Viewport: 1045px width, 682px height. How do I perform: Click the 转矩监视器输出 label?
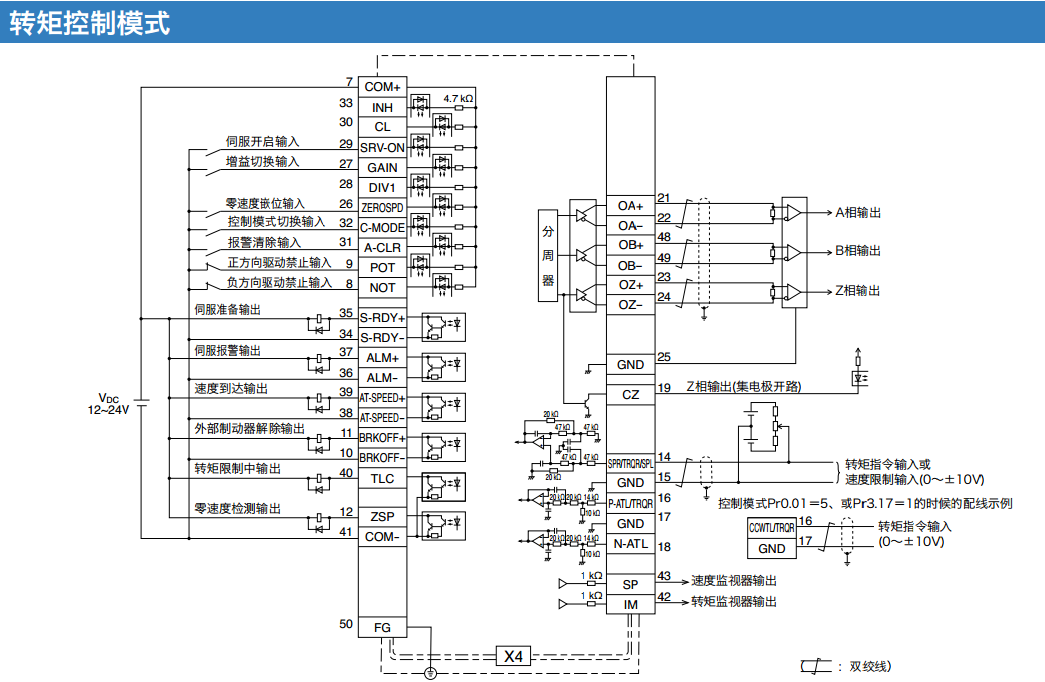[x=734, y=601]
